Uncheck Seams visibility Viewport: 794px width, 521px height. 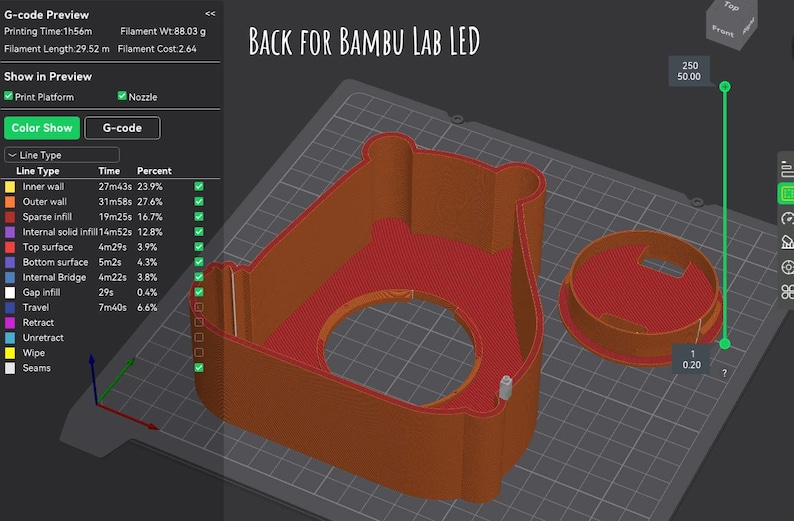point(199,368)
